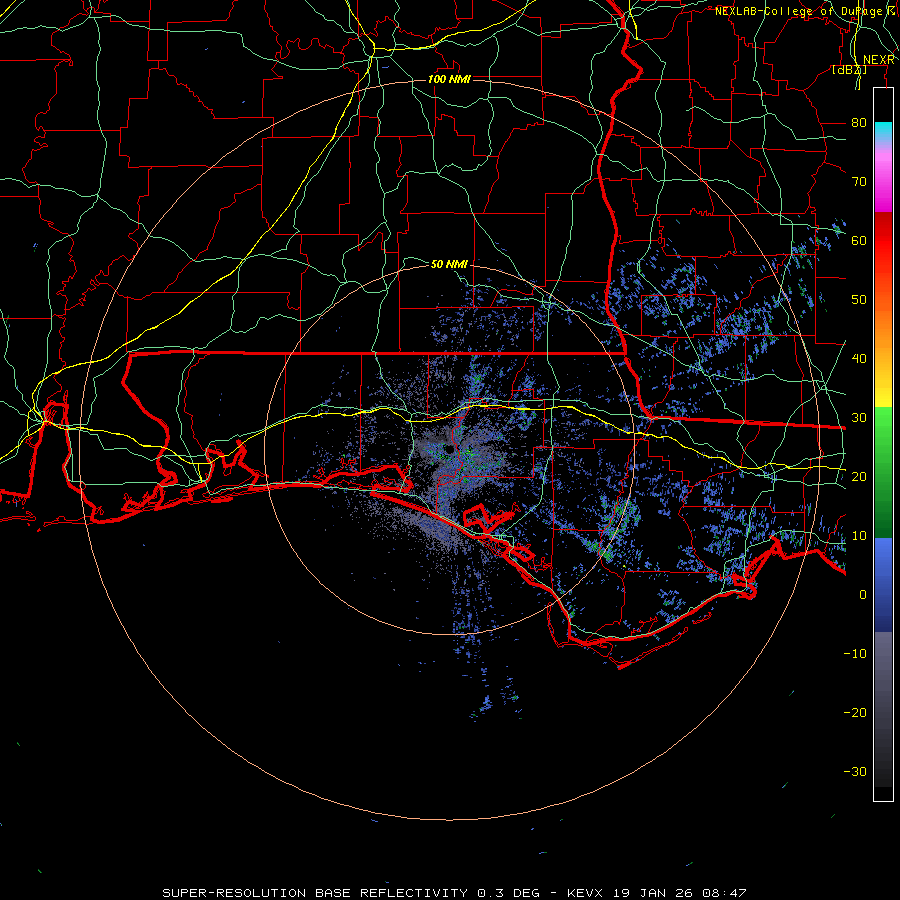Viewport: 900px width, 900px height.
Task: Pick the cyan segment atop the color bar
Action: point(883,131)
